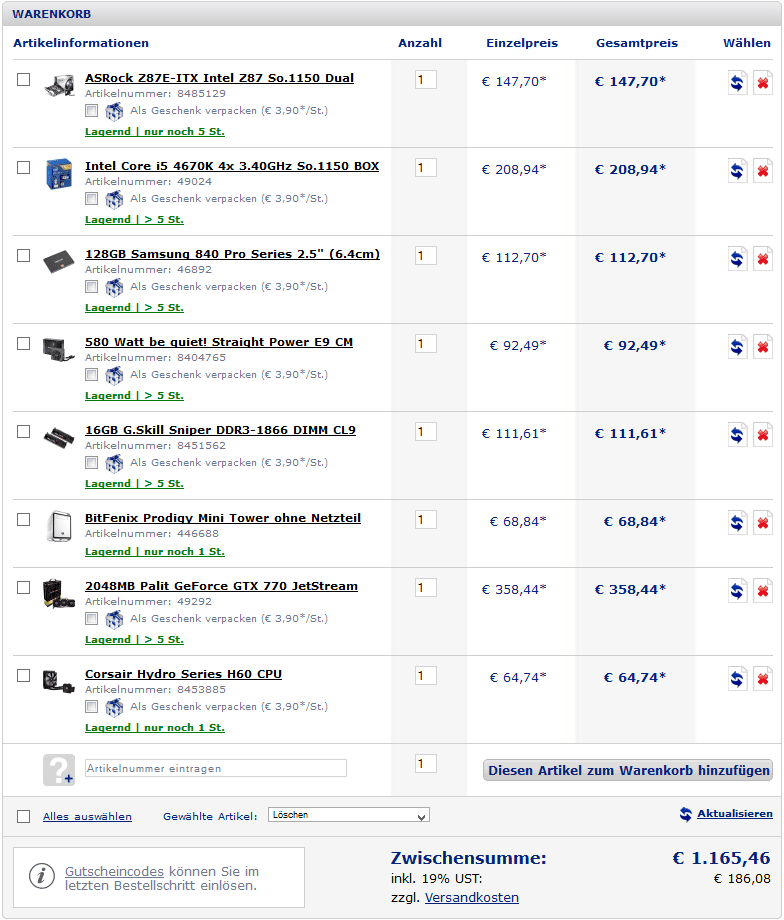
Task: Open Intel Core i5 box thumbnail
Action: click(59, 173)
